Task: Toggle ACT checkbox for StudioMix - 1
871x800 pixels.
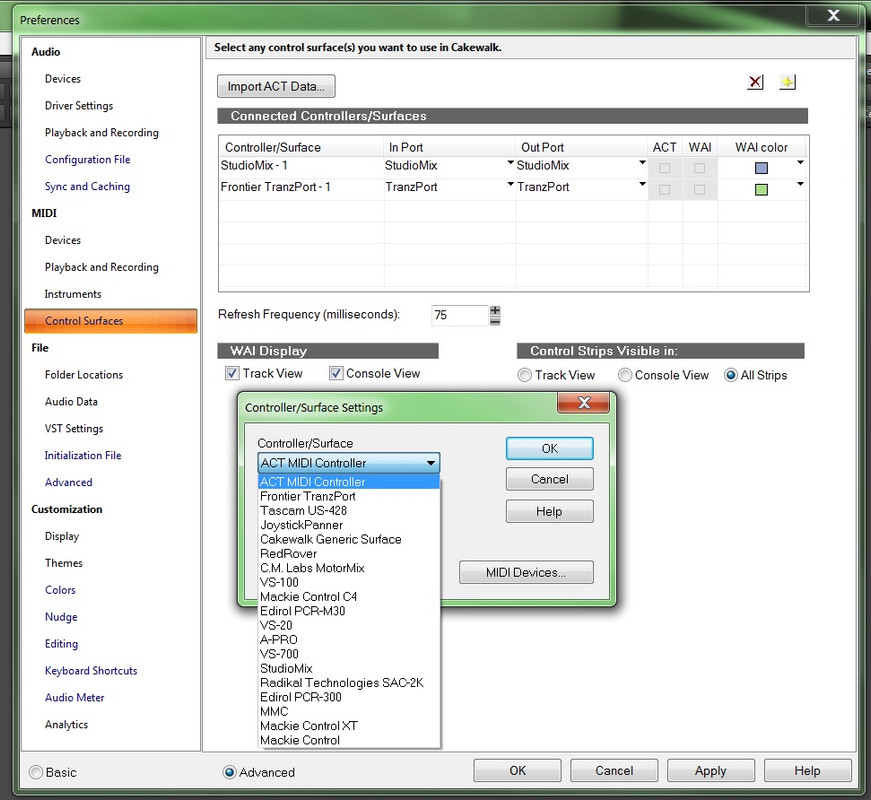Action: pyautogui.click(x=664, y=168)
